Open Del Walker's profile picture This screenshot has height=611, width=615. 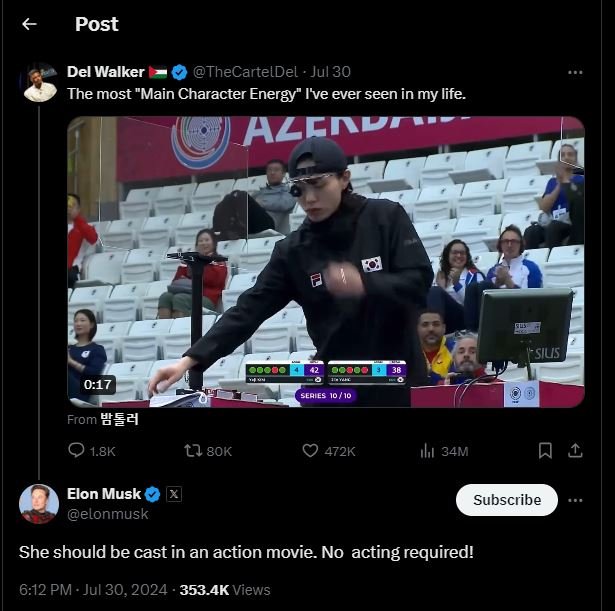coord(39,82)
